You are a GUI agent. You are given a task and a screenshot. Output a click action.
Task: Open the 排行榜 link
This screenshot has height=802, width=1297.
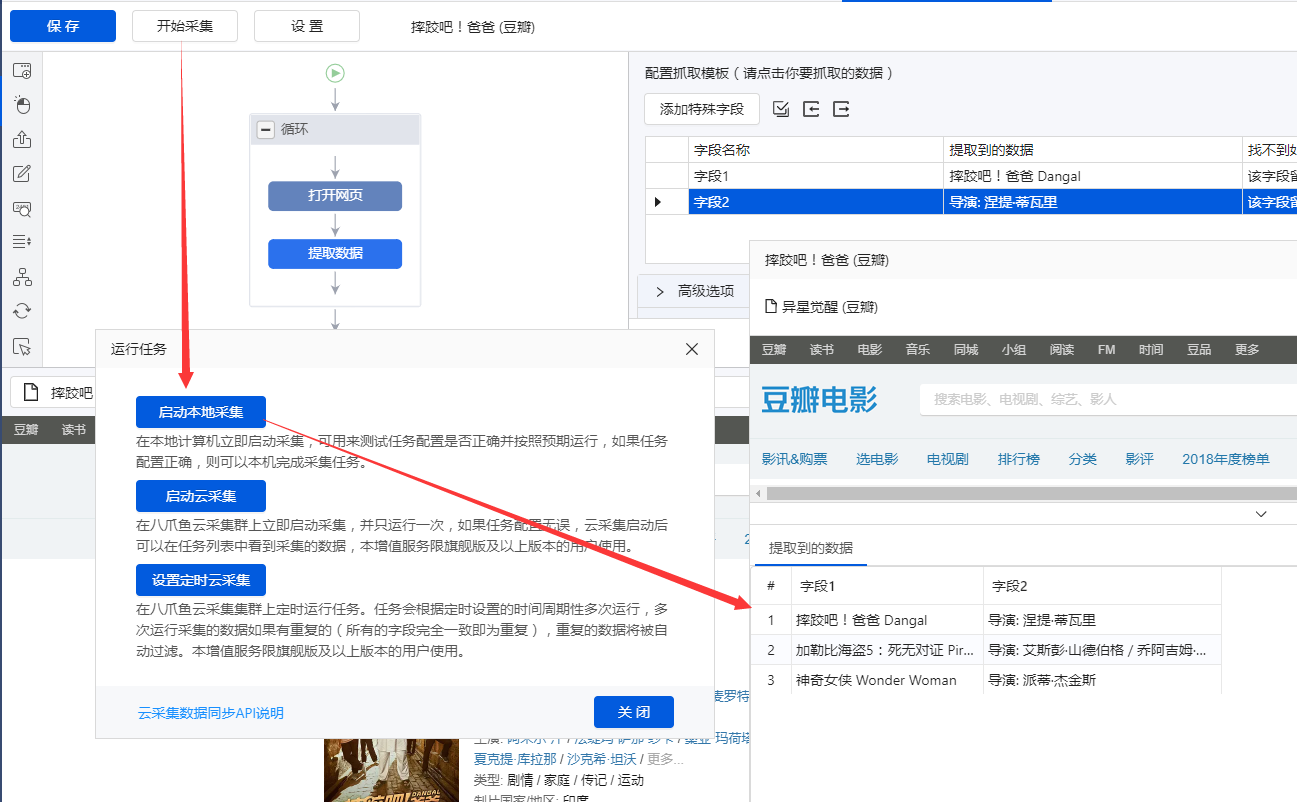1019,459
